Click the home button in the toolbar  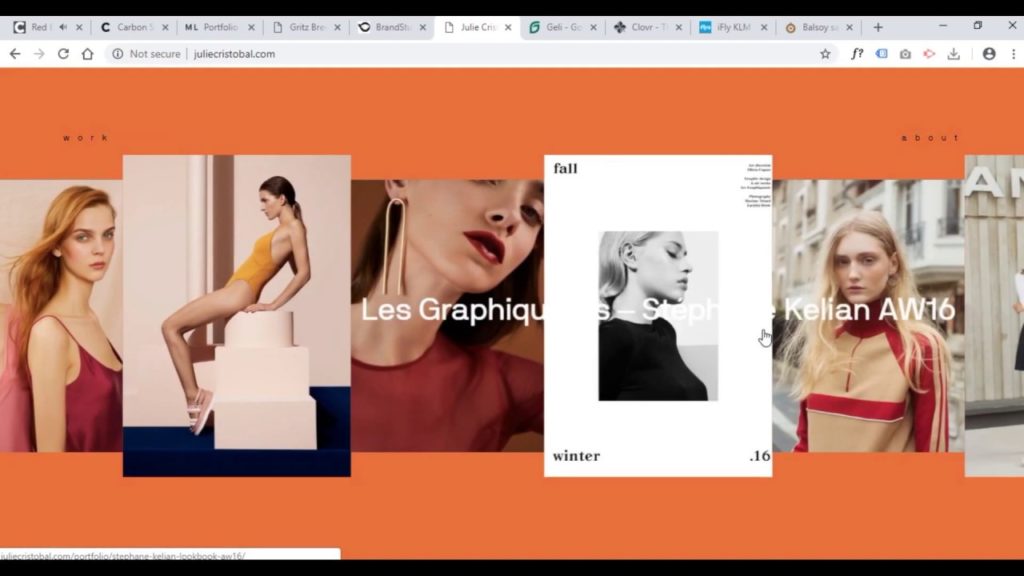point(87,54)
